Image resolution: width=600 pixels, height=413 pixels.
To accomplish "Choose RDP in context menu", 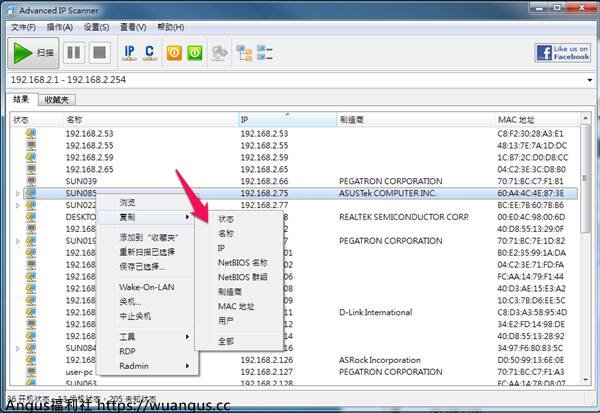I will point(147,351).
